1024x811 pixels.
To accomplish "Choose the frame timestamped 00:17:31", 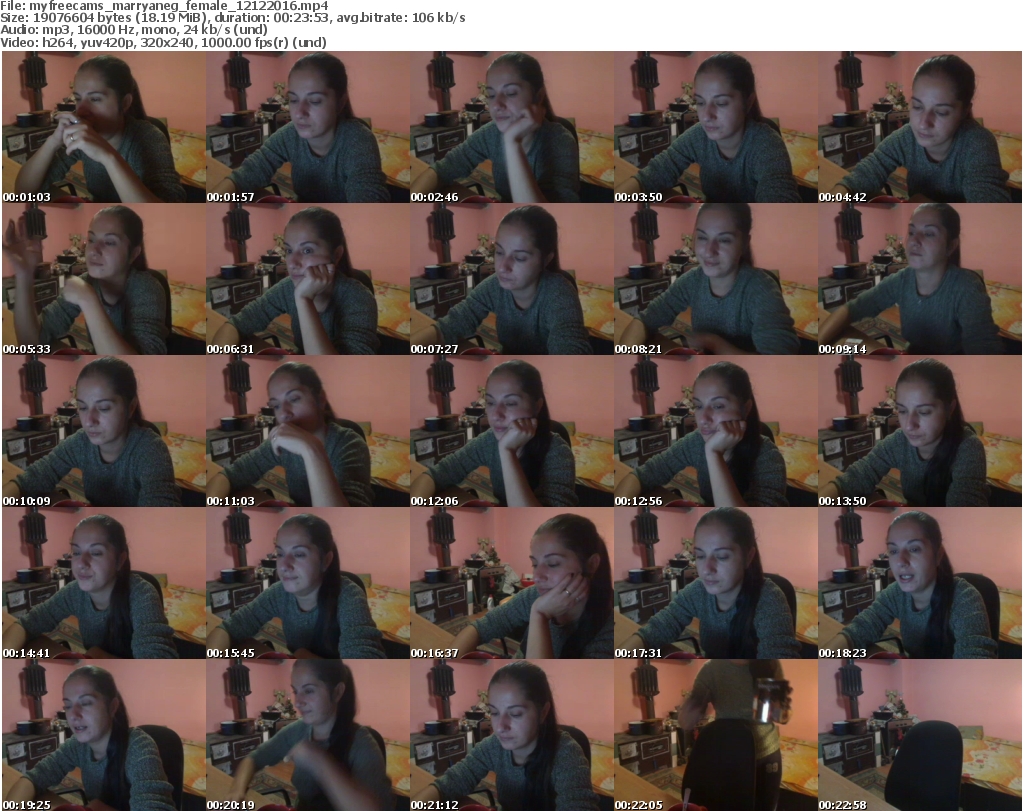I will click(716, 584).
